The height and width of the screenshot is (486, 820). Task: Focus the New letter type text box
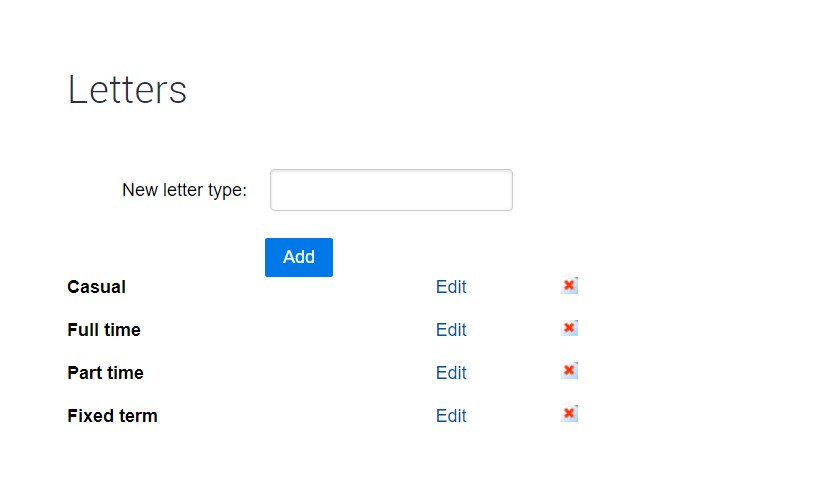click(x=391, y=190)
